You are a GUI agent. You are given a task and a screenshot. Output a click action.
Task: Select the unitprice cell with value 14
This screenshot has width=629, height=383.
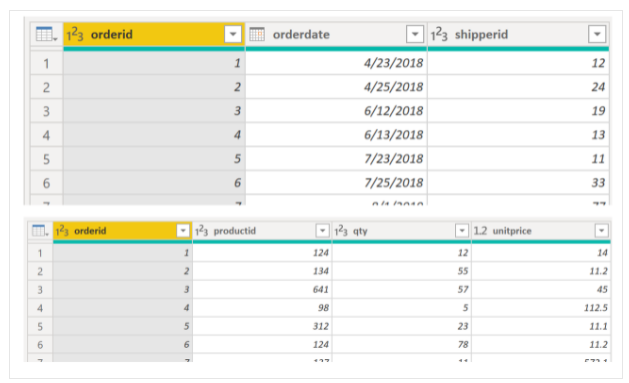(x=541, y=253)
